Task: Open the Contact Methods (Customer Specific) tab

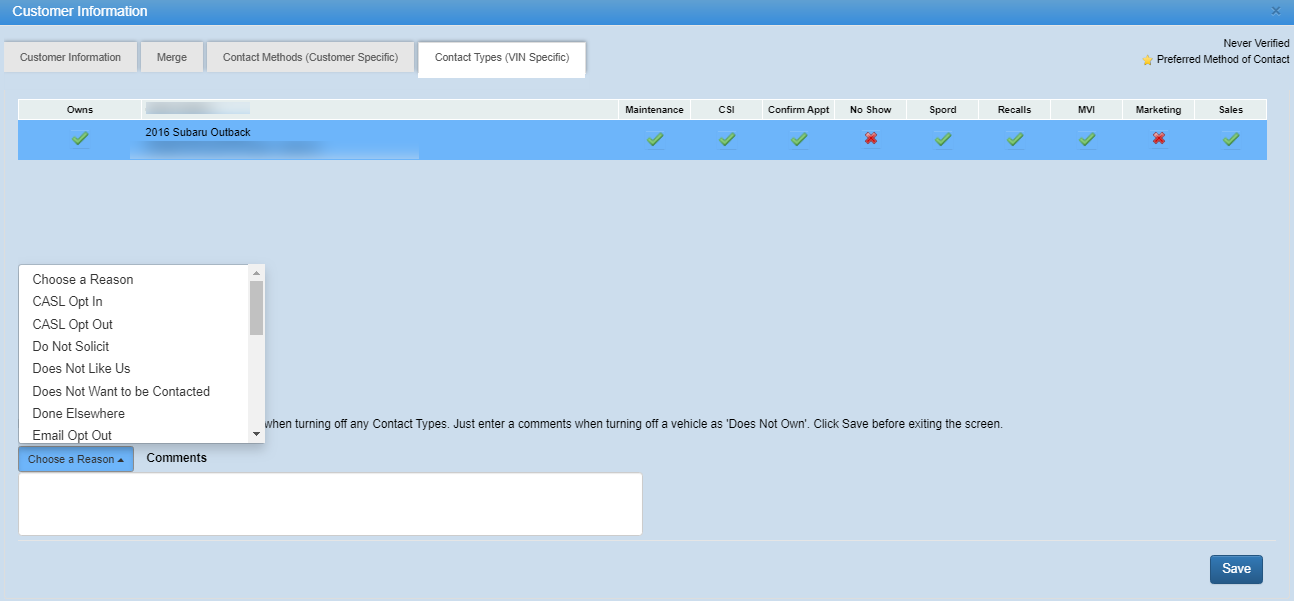Action: coord(310,57)
